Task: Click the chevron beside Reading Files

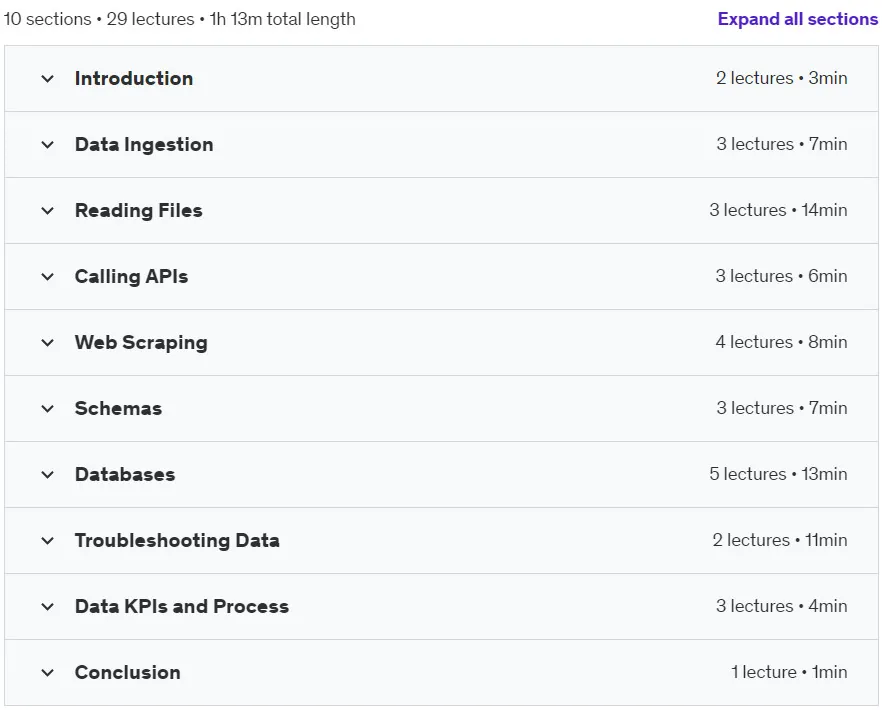Action: coord(48,211)
